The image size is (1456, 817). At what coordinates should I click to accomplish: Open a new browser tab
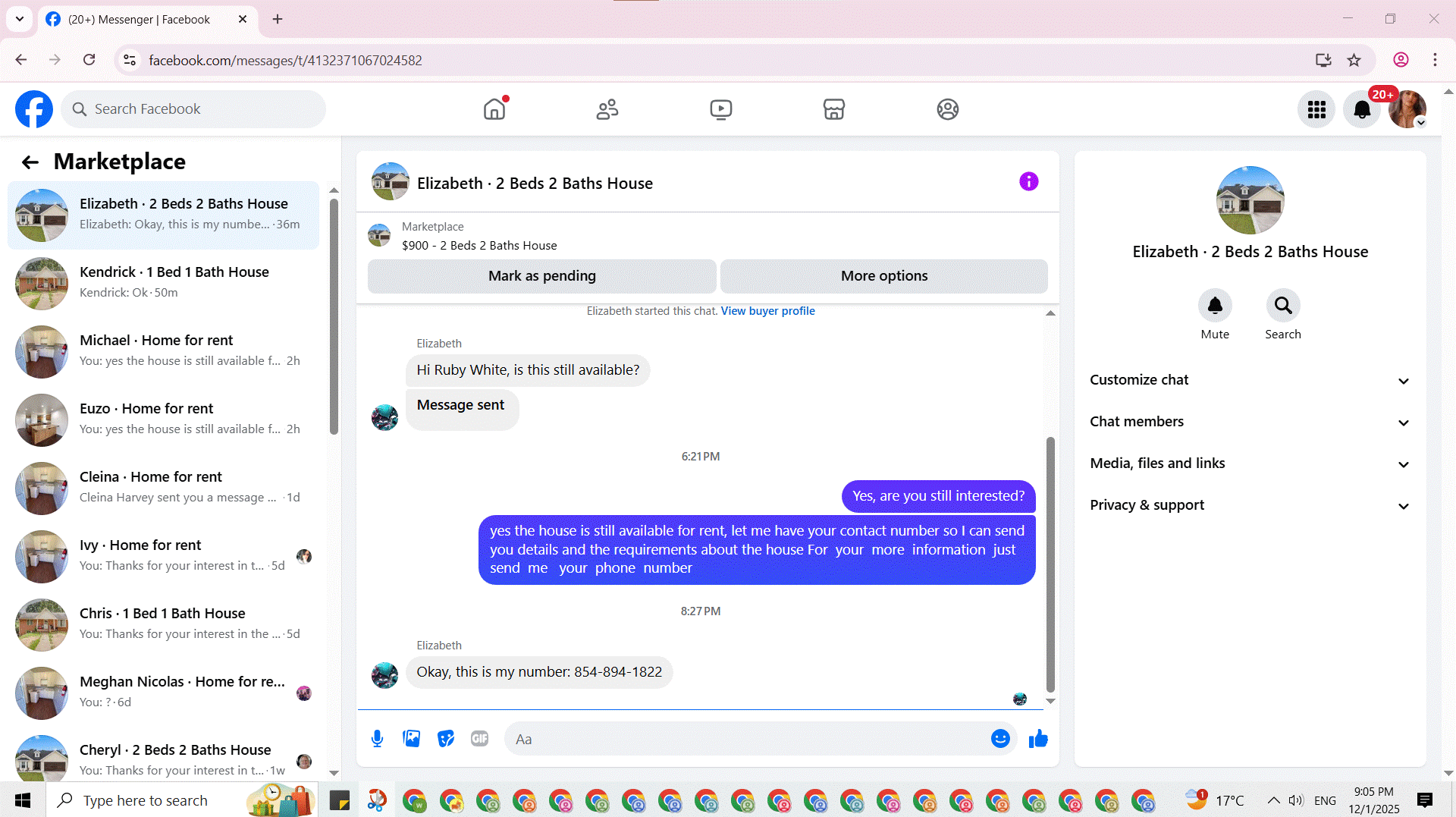[x=278, y=19]
